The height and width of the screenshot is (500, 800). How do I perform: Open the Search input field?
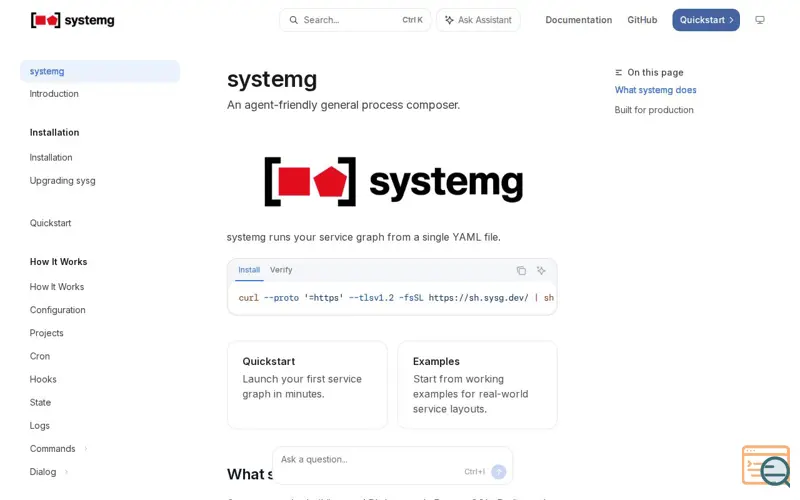(x=355, y=20)
